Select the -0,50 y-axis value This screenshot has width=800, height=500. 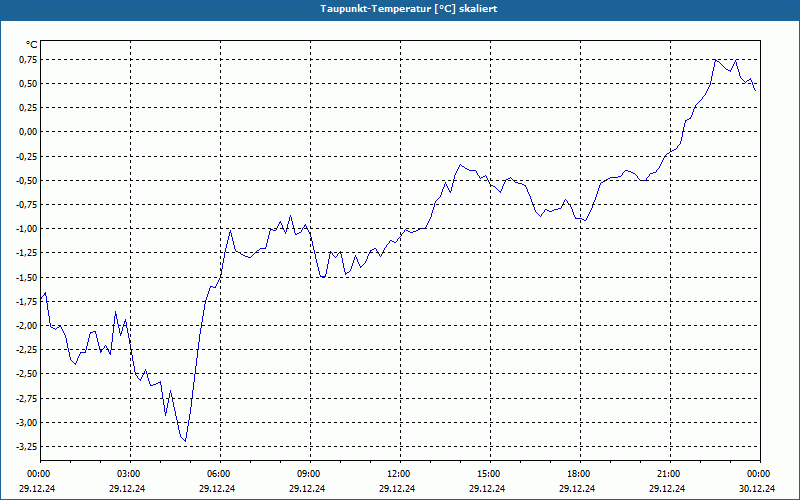pyautogui.click(x=27, y=181)
